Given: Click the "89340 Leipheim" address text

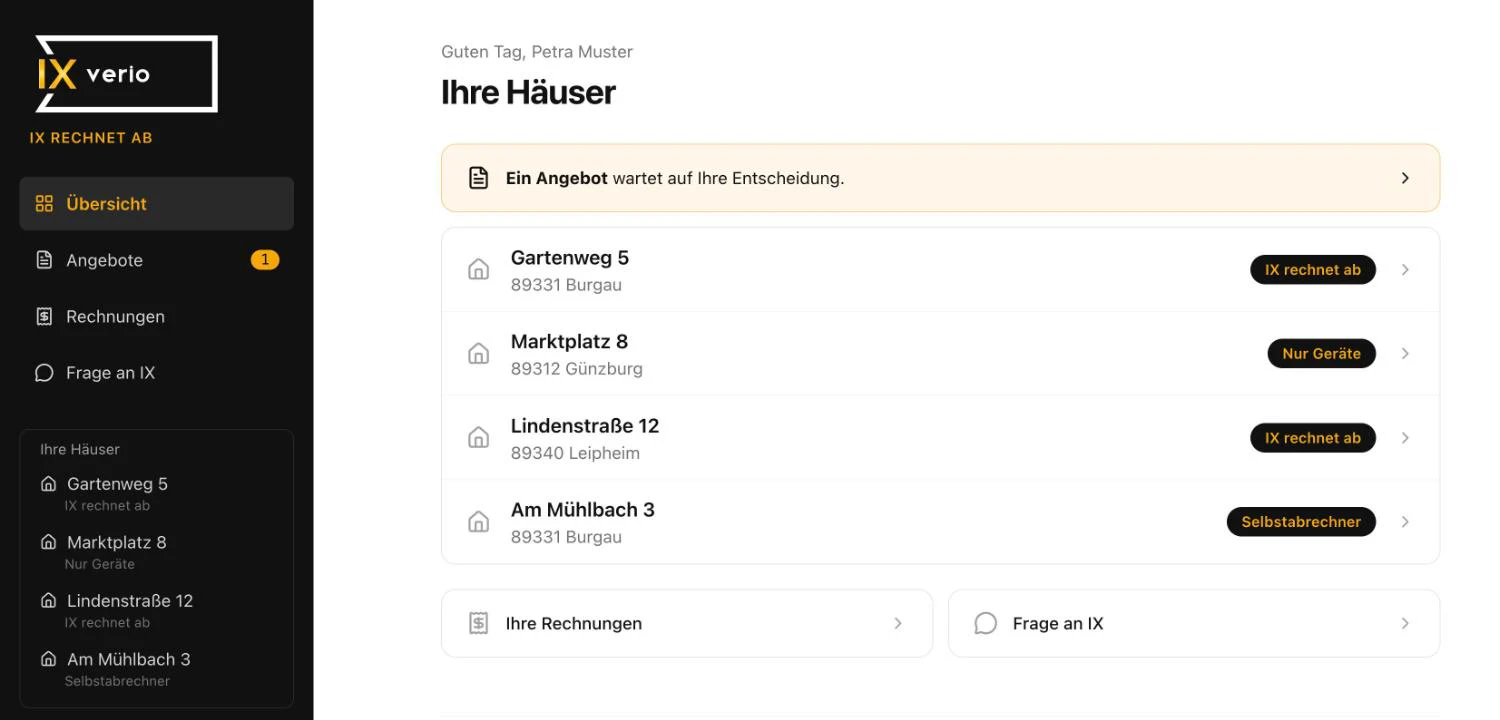Looking at the screenshot, I should pyautogui.click(x=575, y=453).
